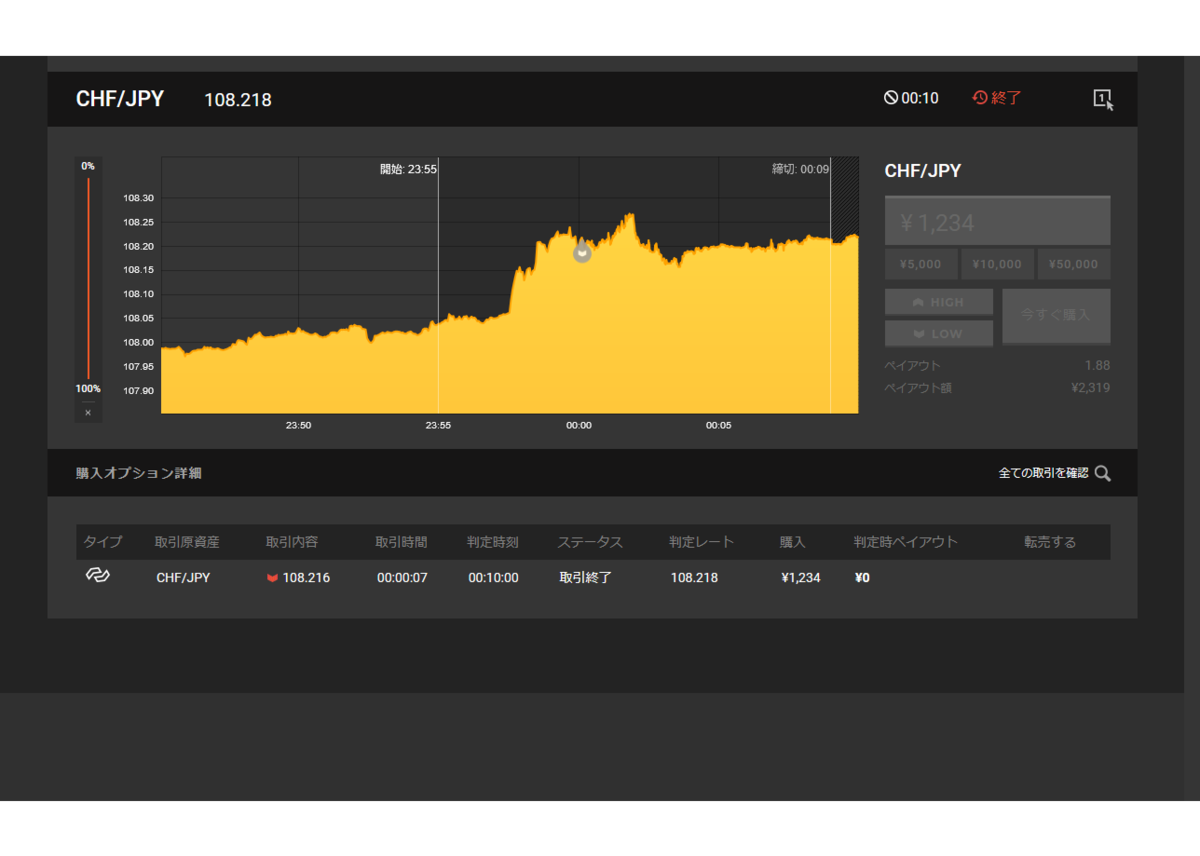Click the HIGH button
1200x856 pixels.
[x=939, y=302]
